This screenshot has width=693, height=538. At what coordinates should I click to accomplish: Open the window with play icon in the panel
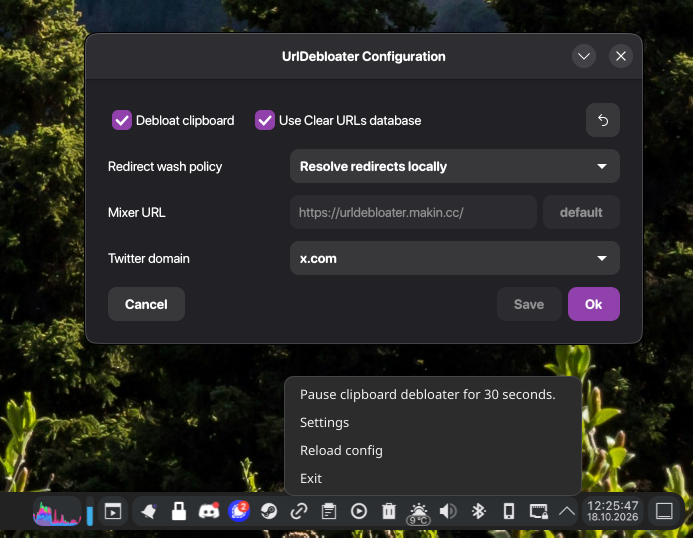coord(113,511)
